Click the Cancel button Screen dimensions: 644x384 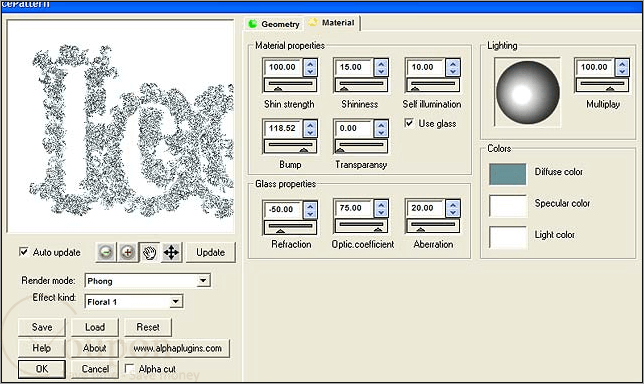point(95,369)
